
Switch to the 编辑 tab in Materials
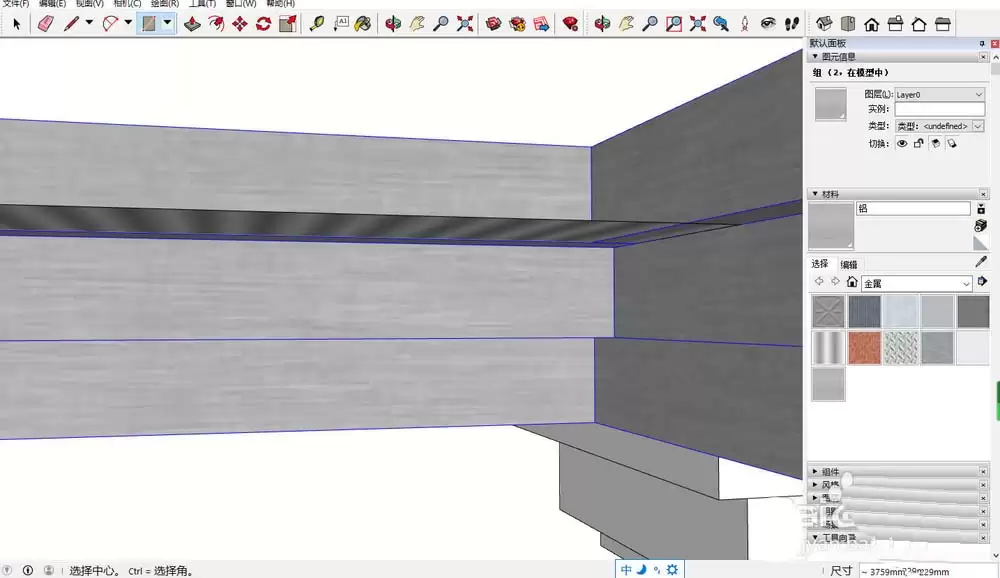pos(849,263)
